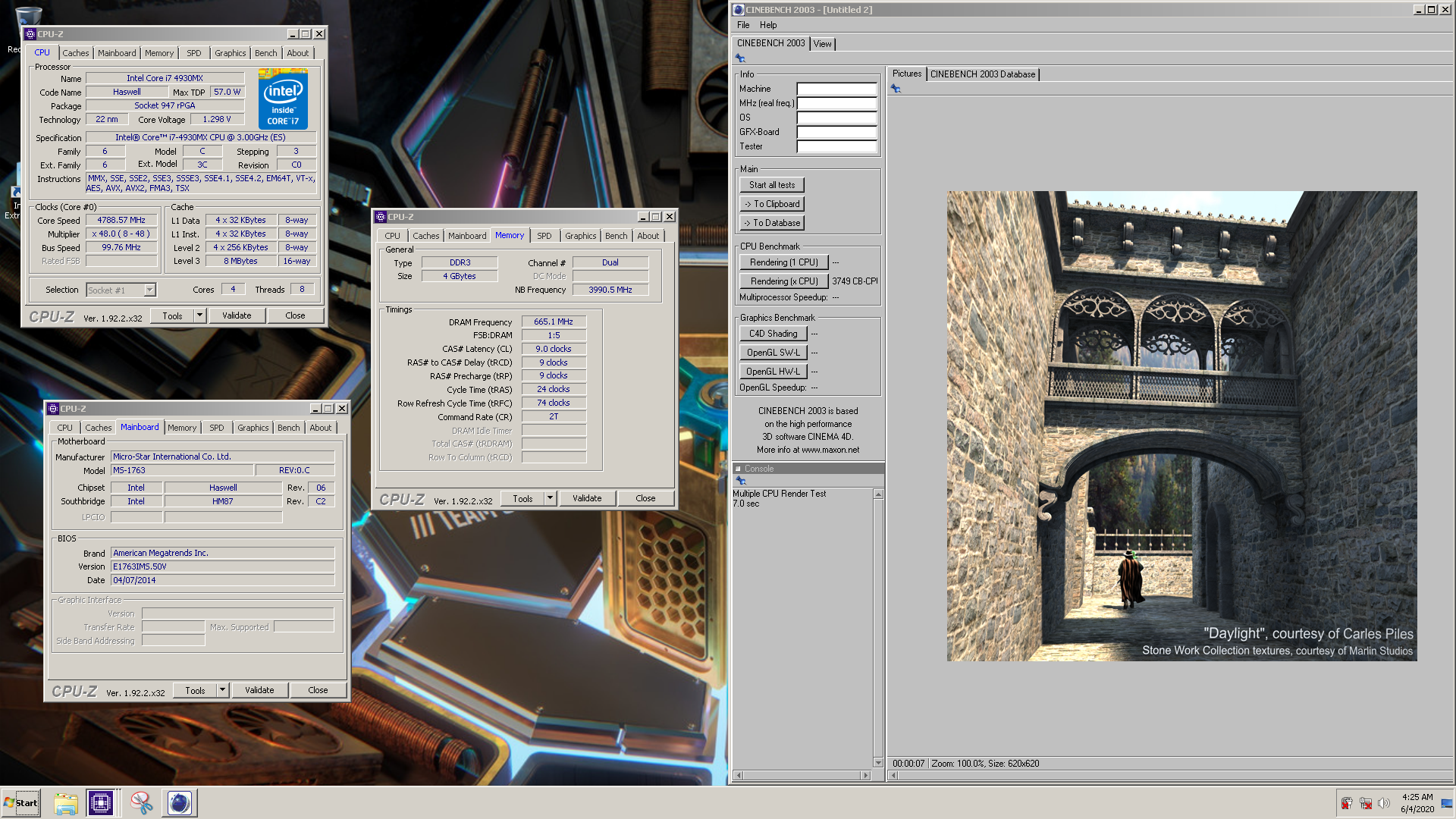Open Tools dropdown arrow in Memory window
1456x819 pixels.
(x=551, y=498)
